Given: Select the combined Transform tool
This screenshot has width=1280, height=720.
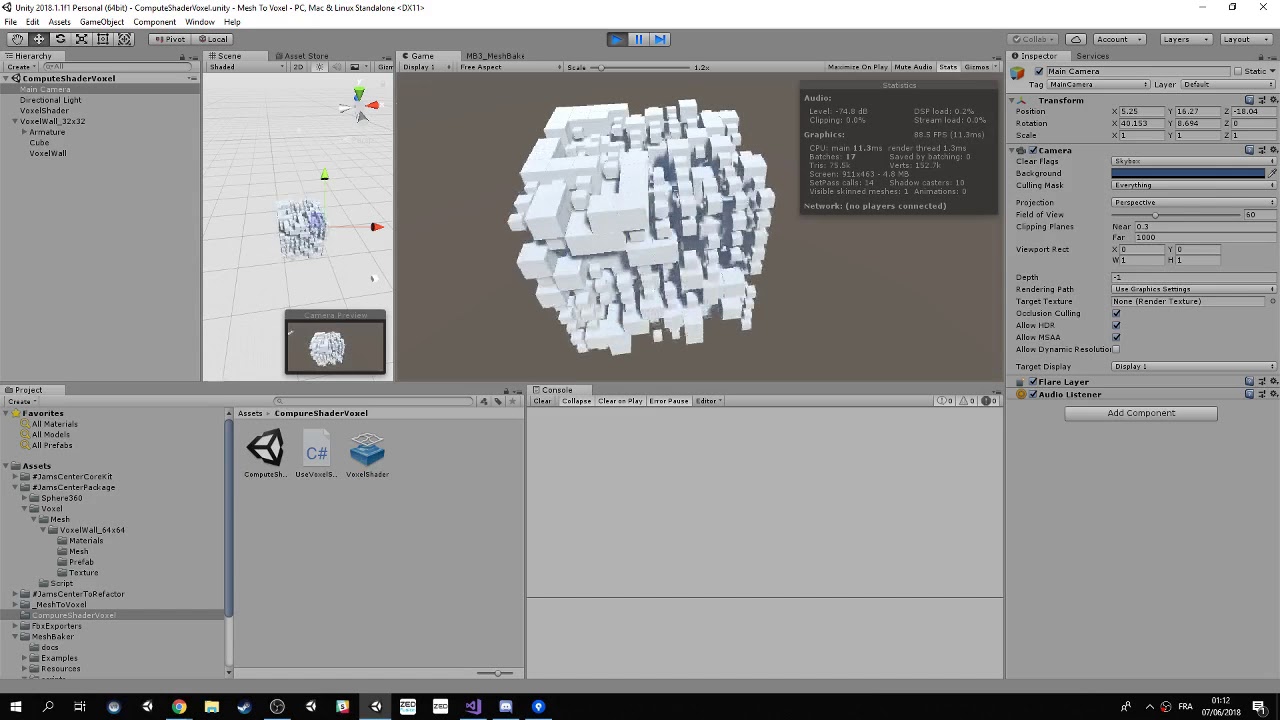Looking at the screenshot, I should (x=125, y=39).
